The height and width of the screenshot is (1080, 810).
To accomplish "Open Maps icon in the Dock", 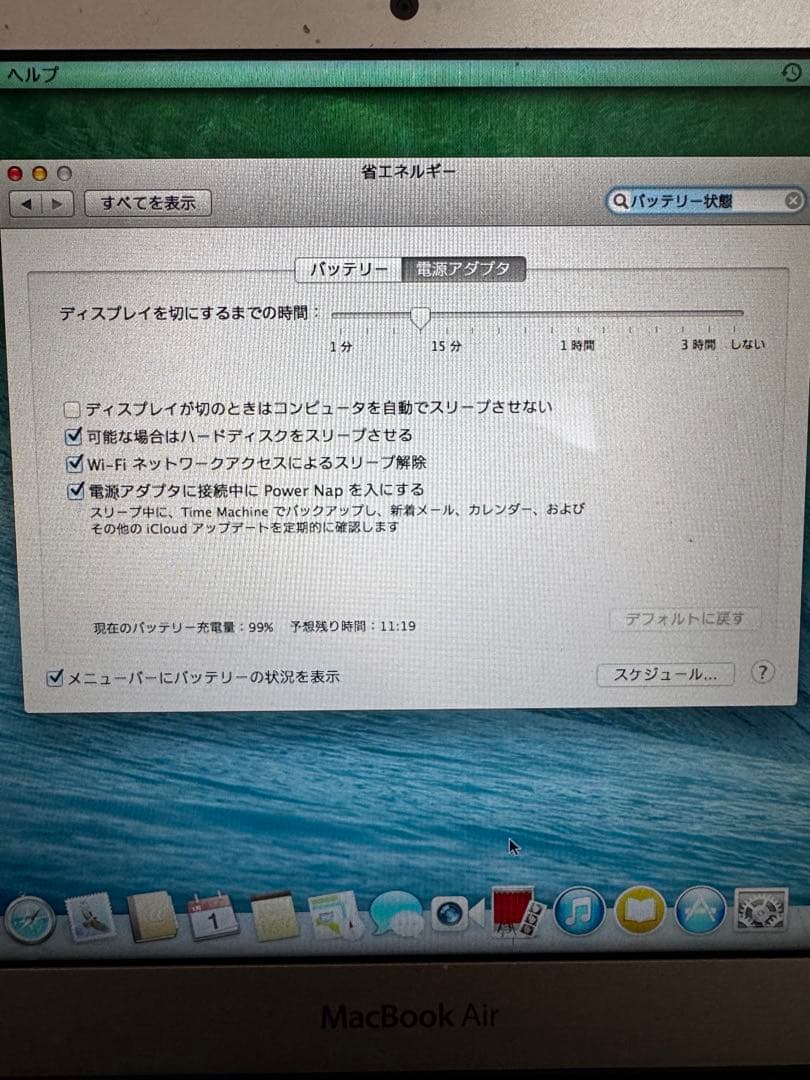I will pos(335,915).
